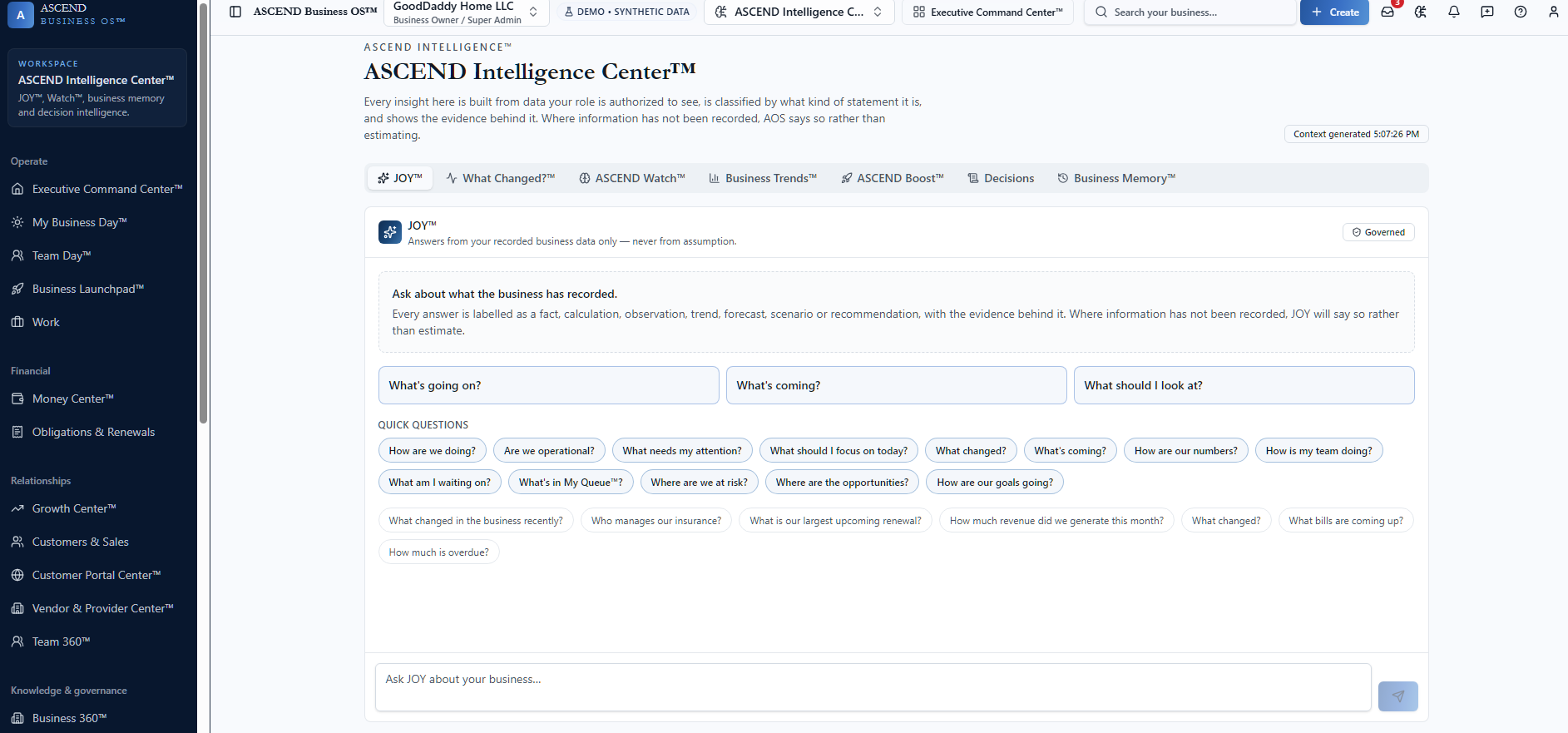Open Customers & Sales in sidebar

(x=98, y=542)
